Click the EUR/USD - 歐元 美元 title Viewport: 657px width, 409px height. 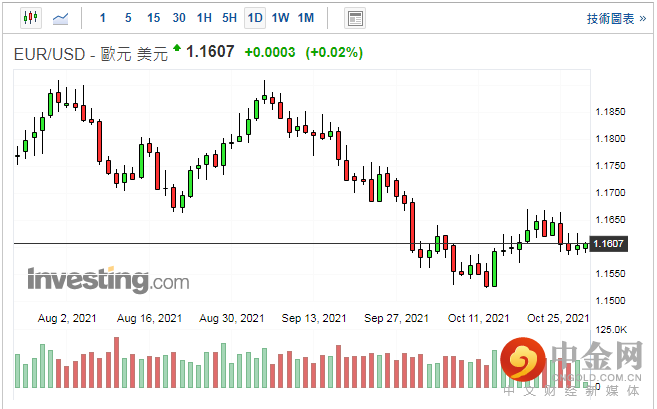(x=91, y=54)
